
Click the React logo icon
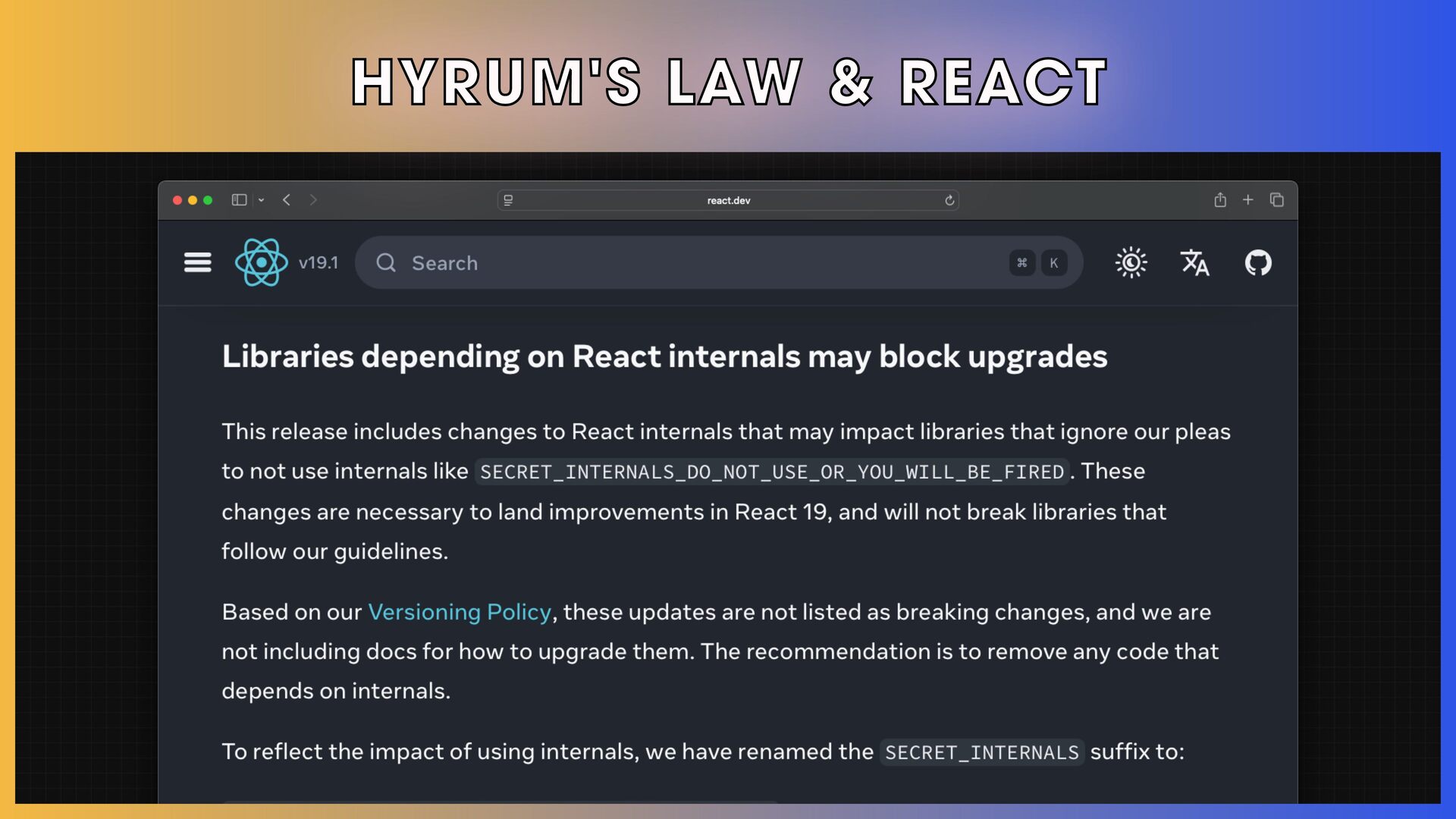point(261,262)
